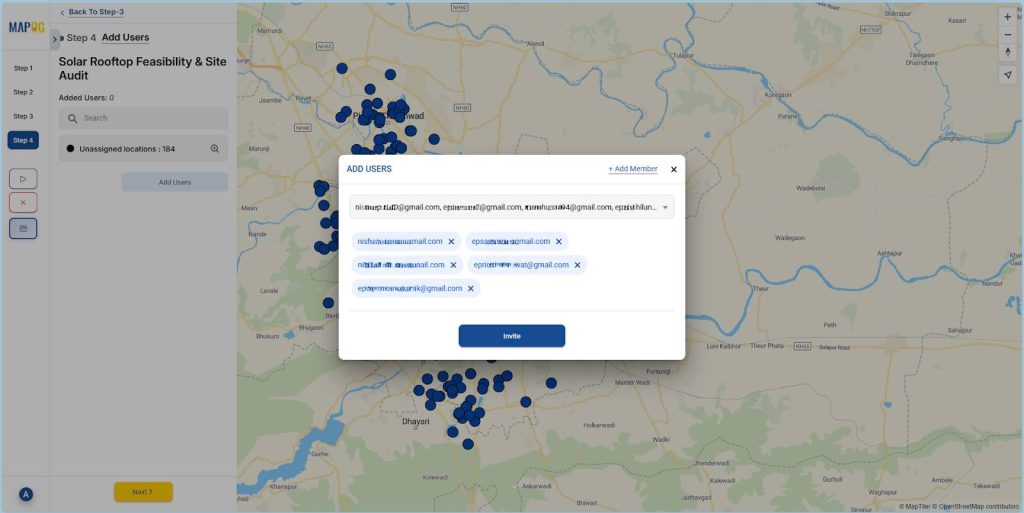Click the ADD USERS dialog title
The image size is (1024, 513).
point(369,169)
